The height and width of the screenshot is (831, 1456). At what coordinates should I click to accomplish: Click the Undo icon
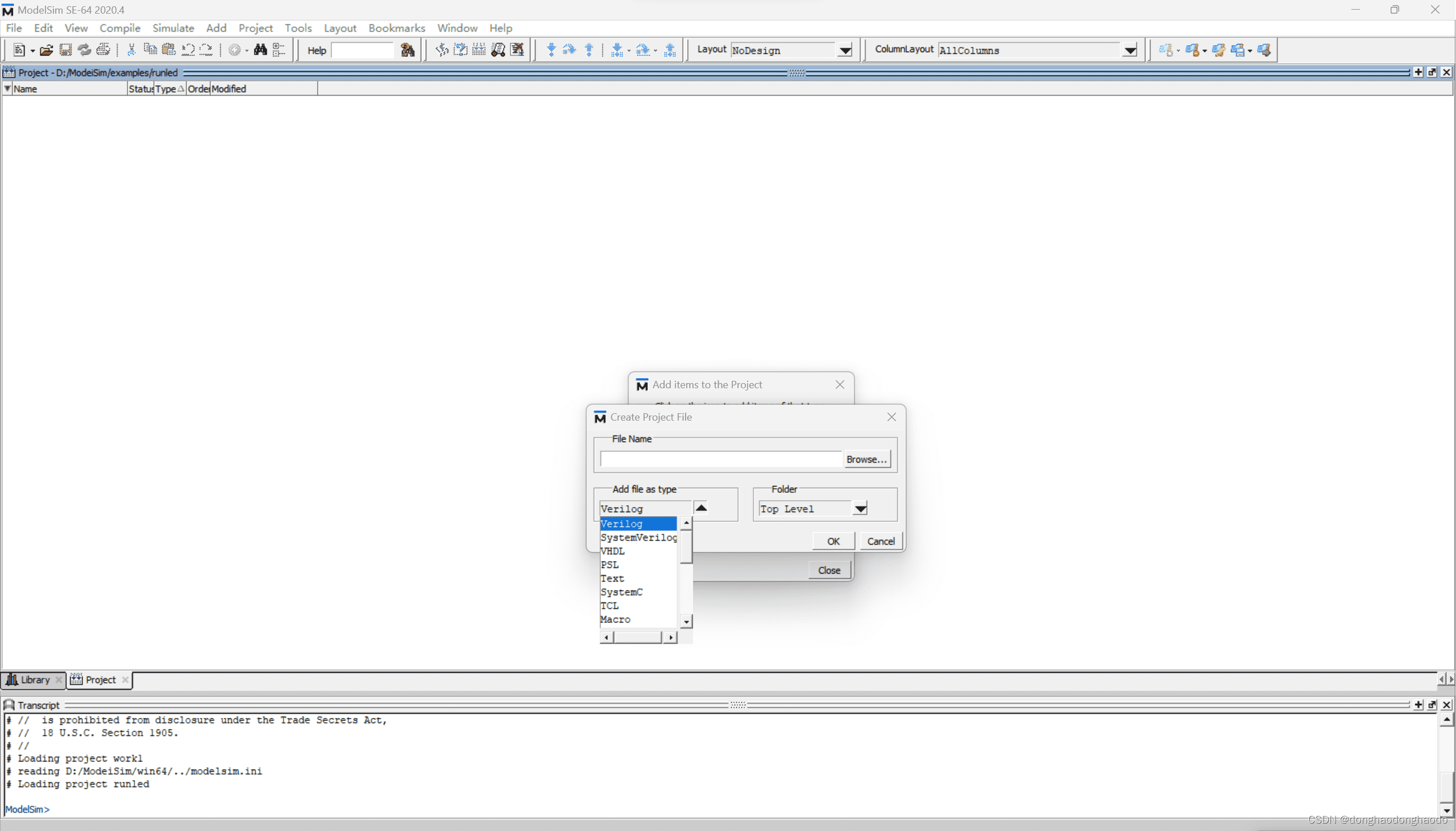tap(188, 50)
